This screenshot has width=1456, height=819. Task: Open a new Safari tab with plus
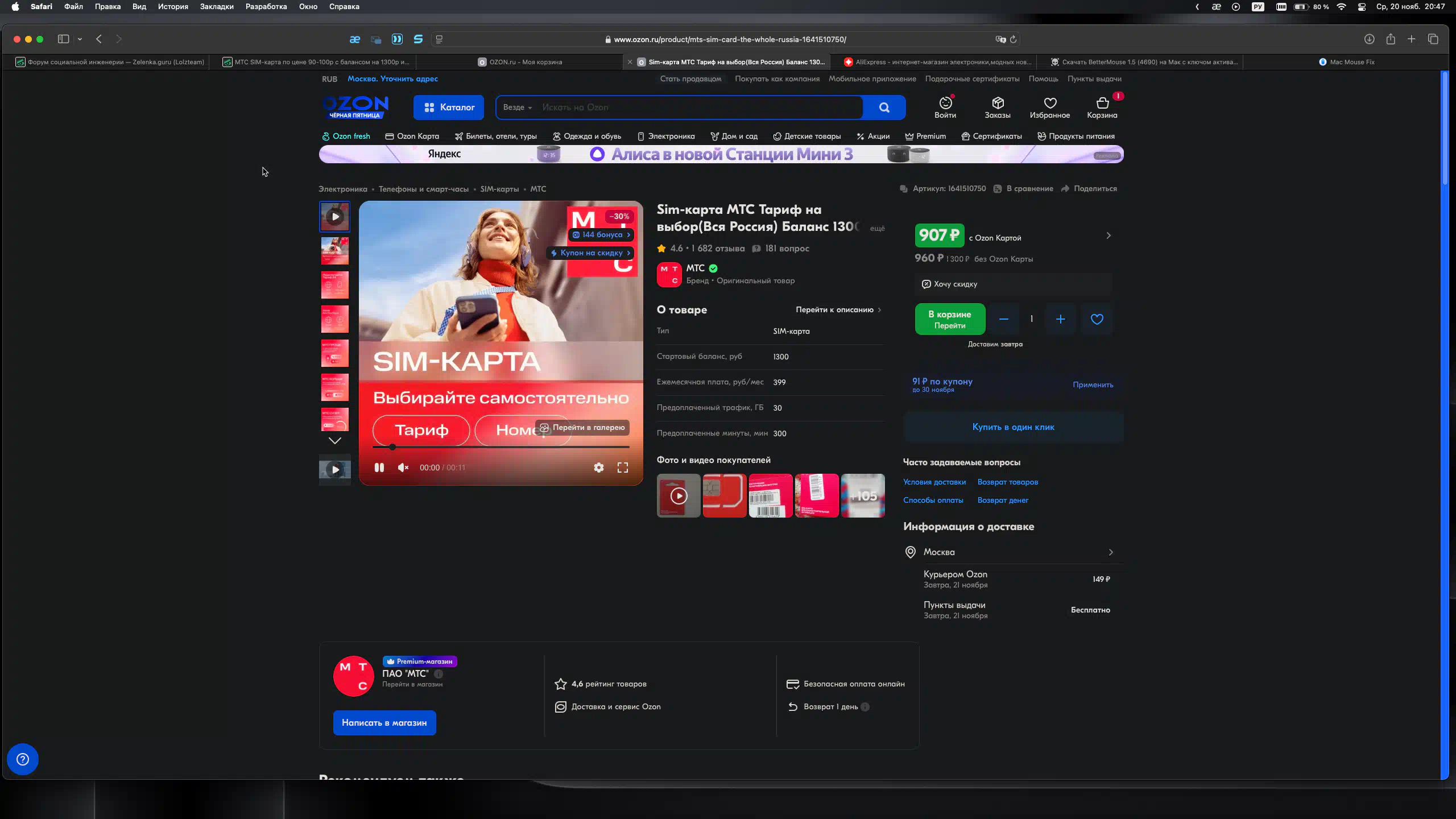[x=1412, y=39]
